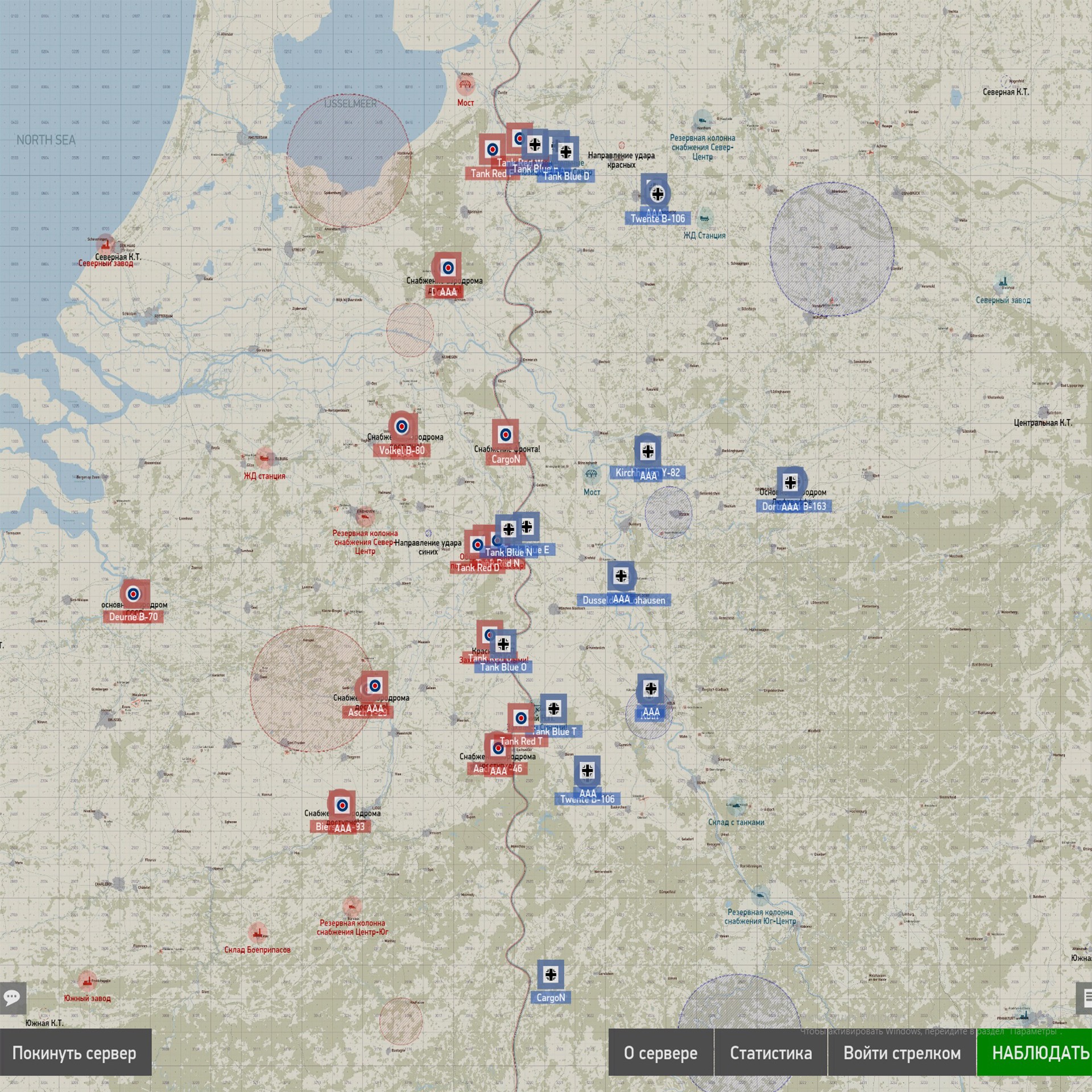Click the blue Северный завод factory icon
This screenshot has height=1092, width=1092.
1003,283
